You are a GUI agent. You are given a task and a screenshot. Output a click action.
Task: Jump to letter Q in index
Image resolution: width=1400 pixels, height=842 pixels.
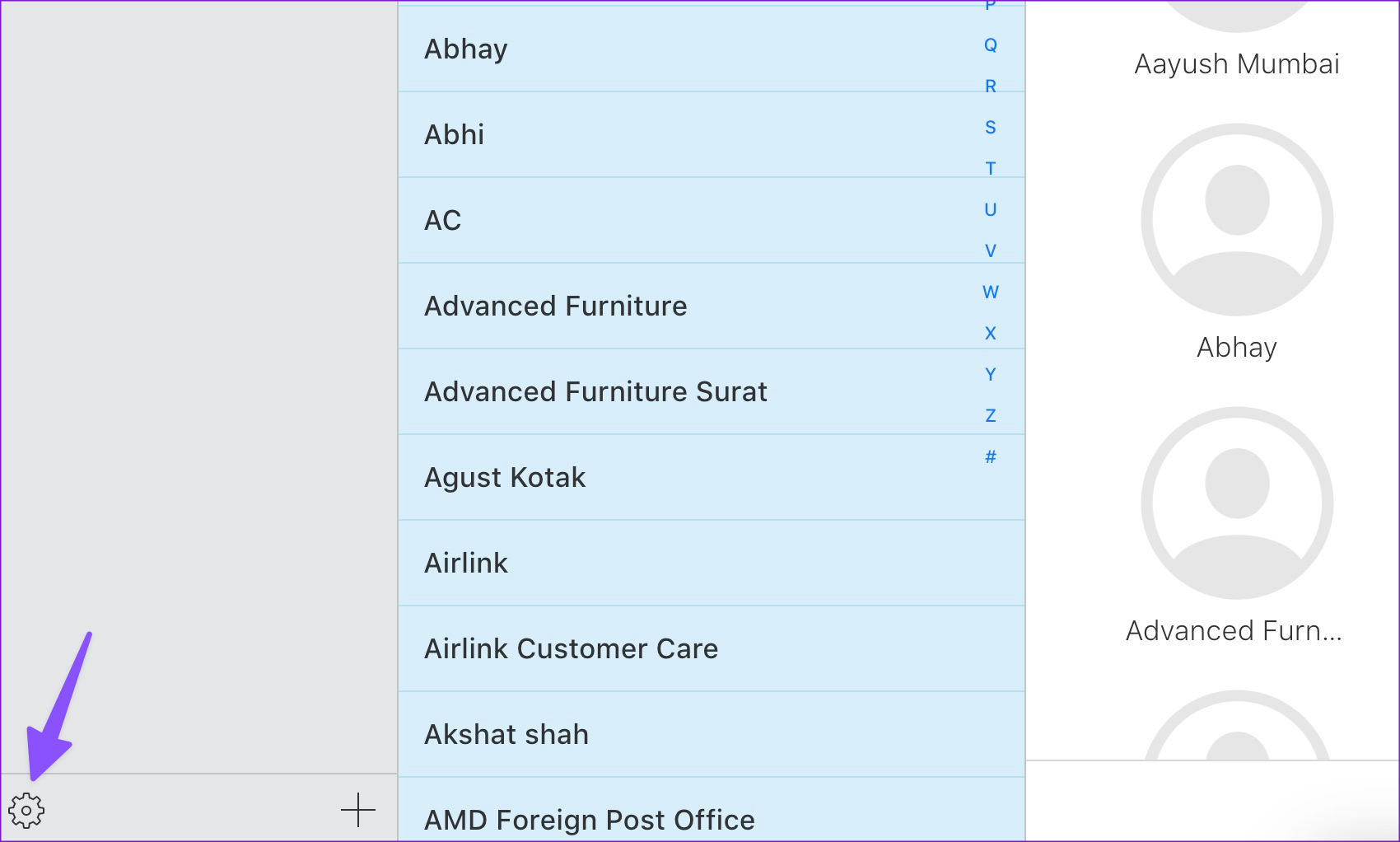(991, 45)
